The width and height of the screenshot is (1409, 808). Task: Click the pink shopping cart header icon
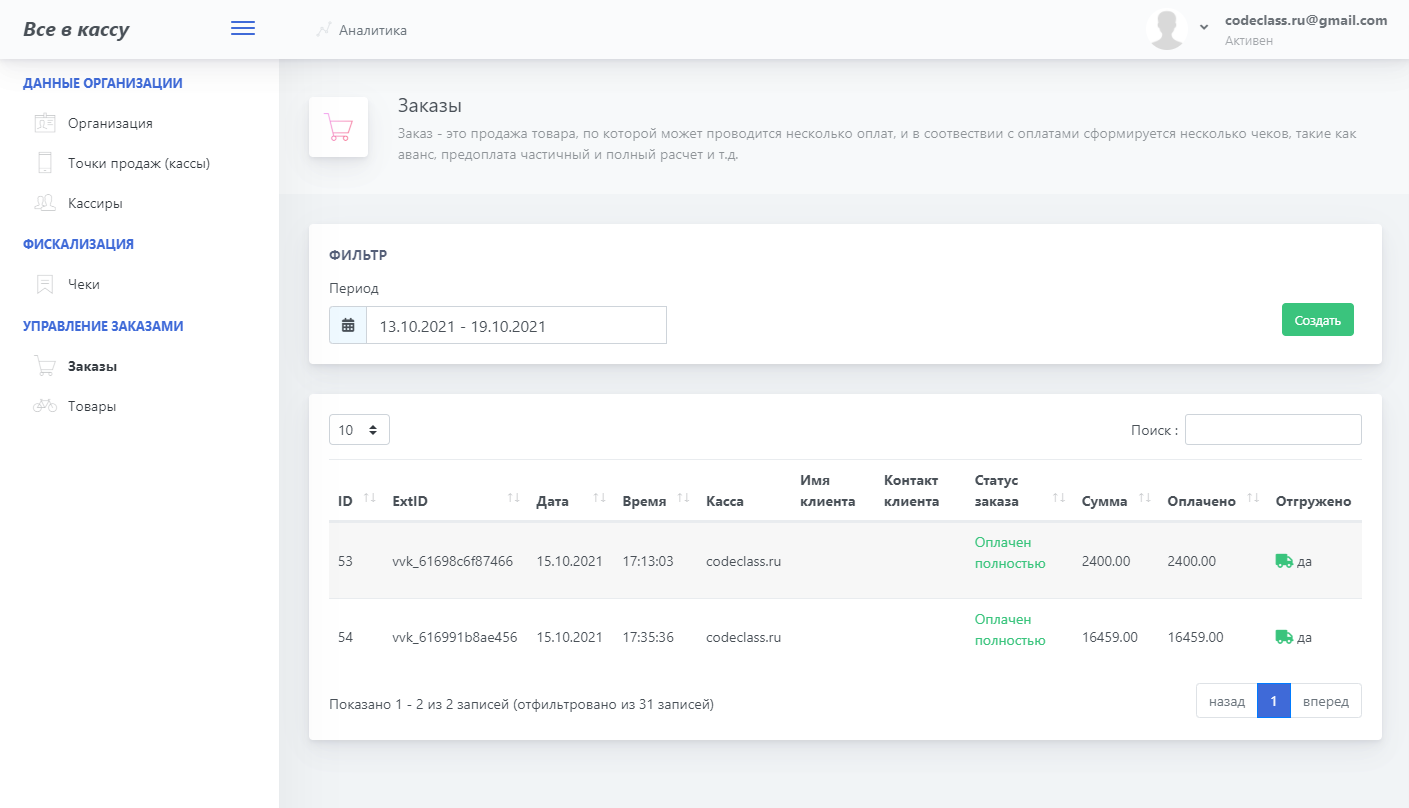click(x=339, y=127)
